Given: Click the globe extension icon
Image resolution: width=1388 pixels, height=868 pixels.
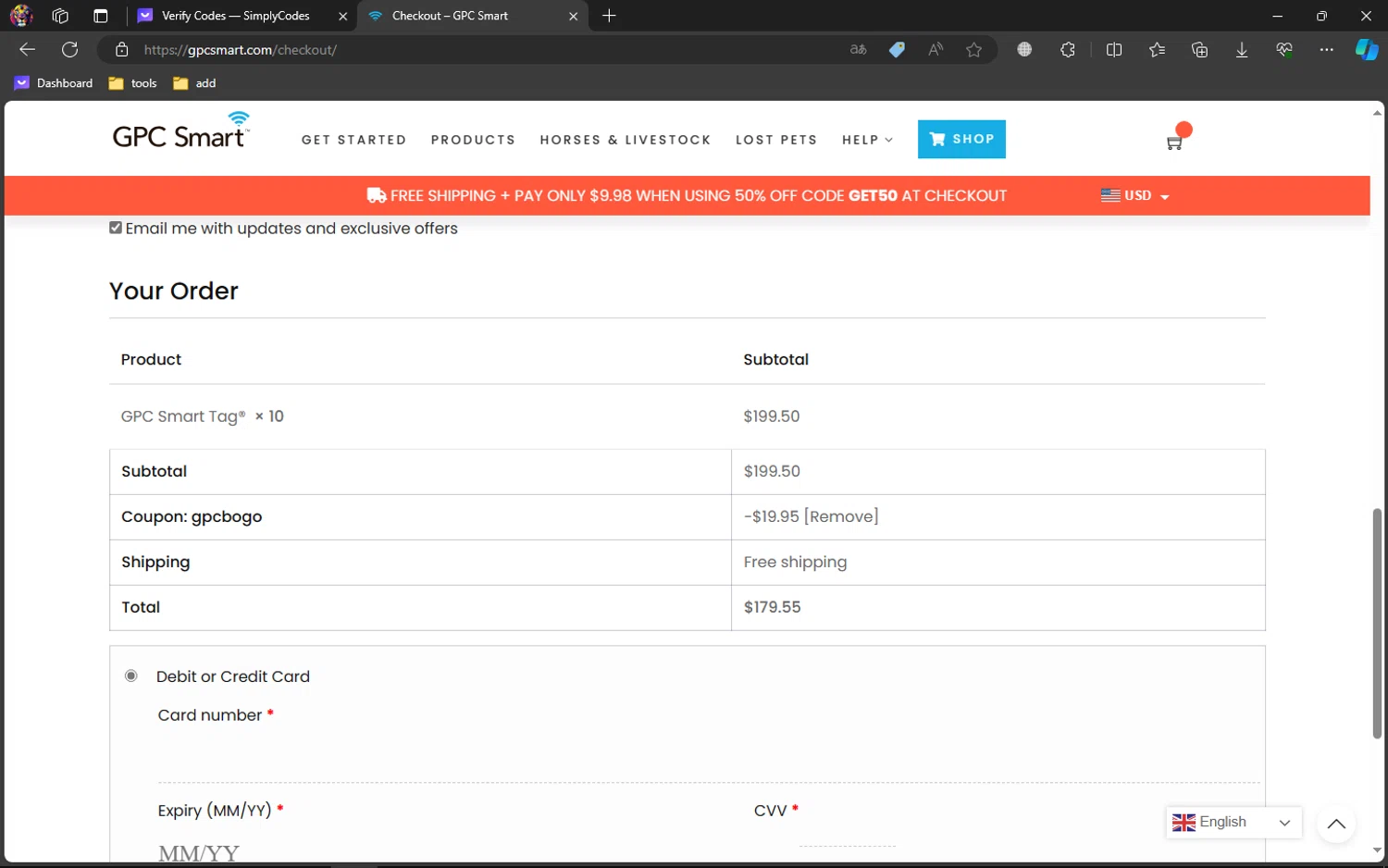Looking at the screenshot, I should pos(1024,50).
